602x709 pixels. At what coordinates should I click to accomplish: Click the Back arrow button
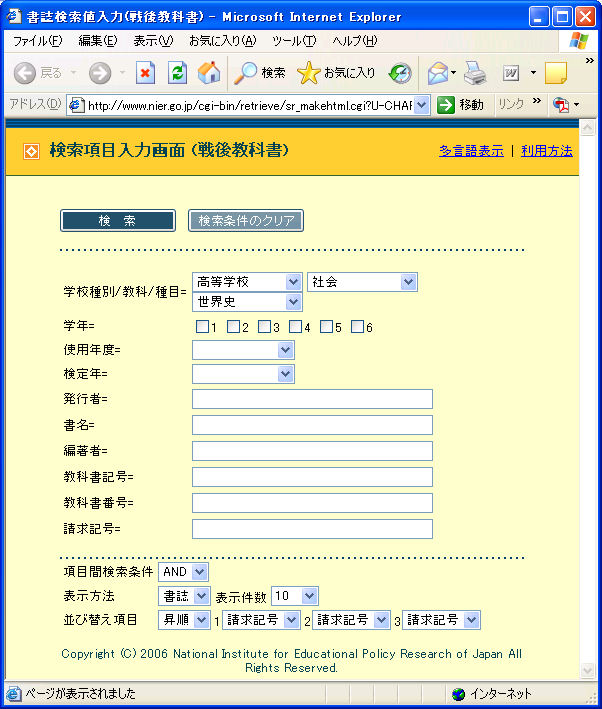pyautogui.click(x=26, y=73)
